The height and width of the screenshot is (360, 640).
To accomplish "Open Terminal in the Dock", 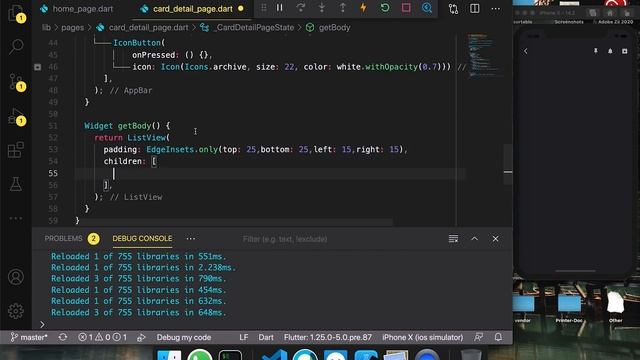I will (x=230, y=355).
